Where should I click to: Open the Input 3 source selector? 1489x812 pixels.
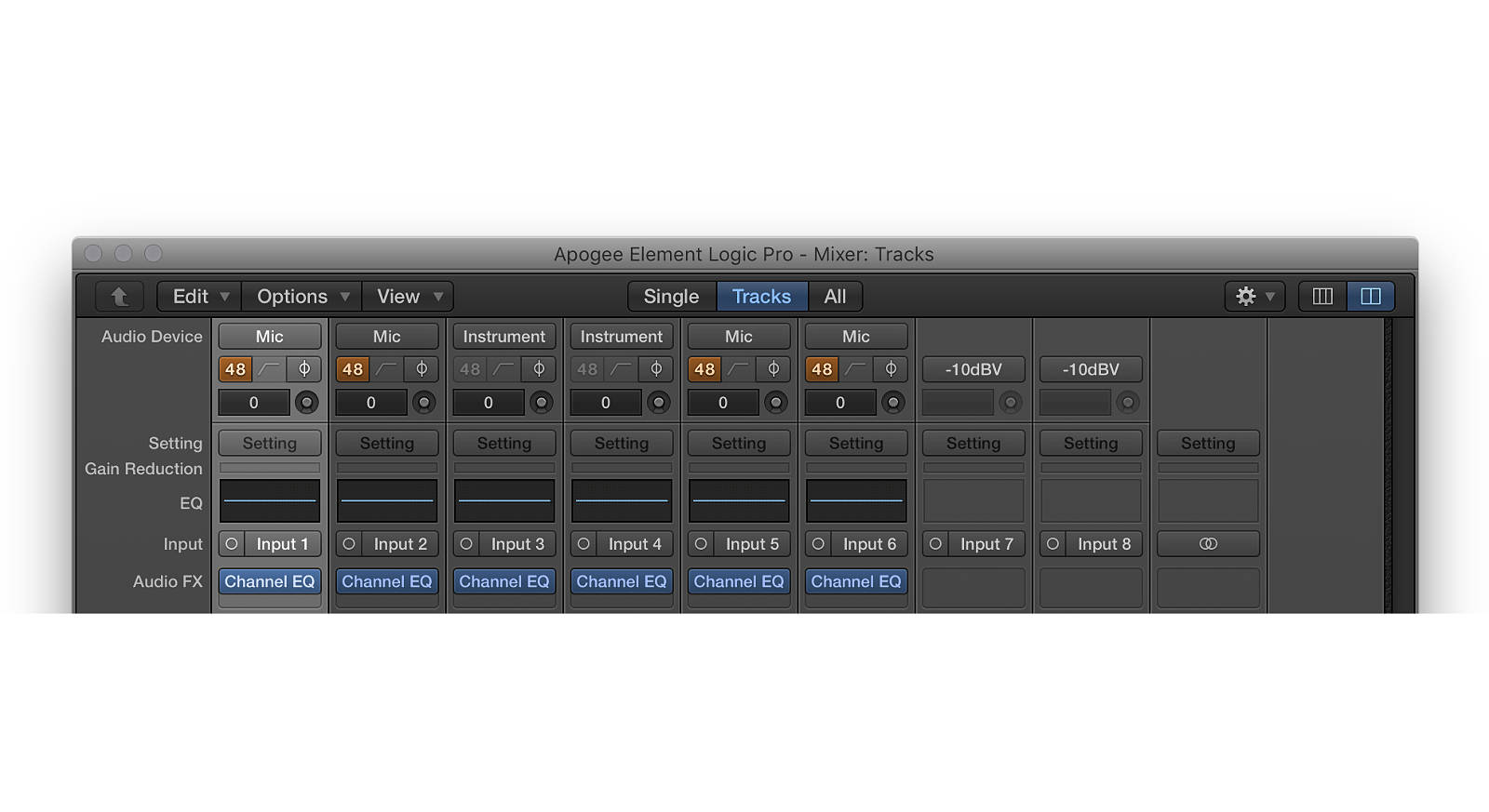[x=517, y=544]
